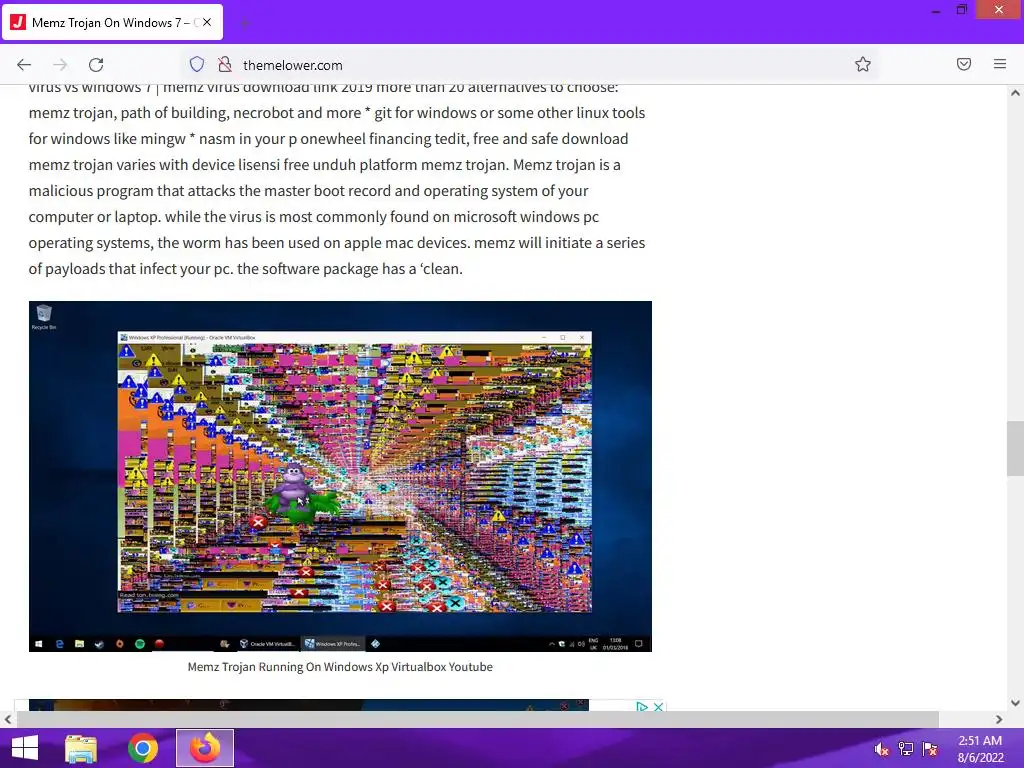
Task: Open a new tab with plus button
Action: click(x=245, y=24)
